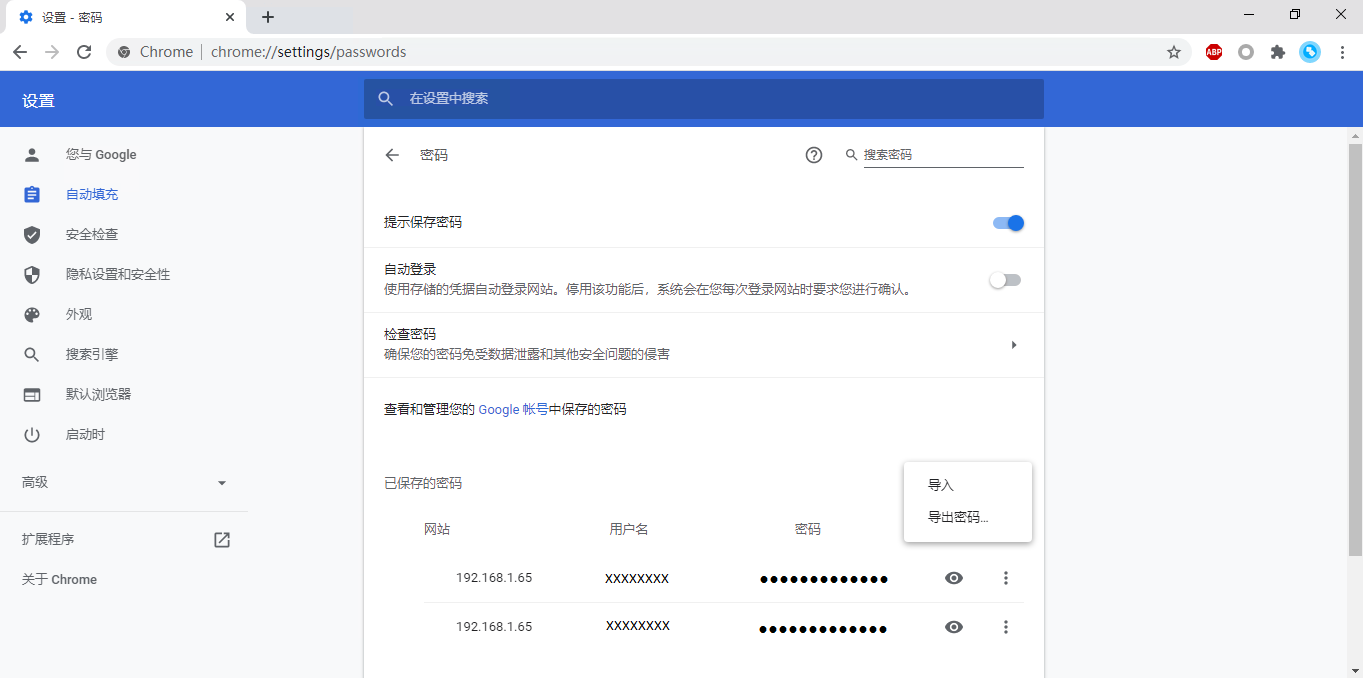Open the Extensions puzzle piece menu
Viewport: 1363px width, 678px height.
click(x=1278, y=52)
